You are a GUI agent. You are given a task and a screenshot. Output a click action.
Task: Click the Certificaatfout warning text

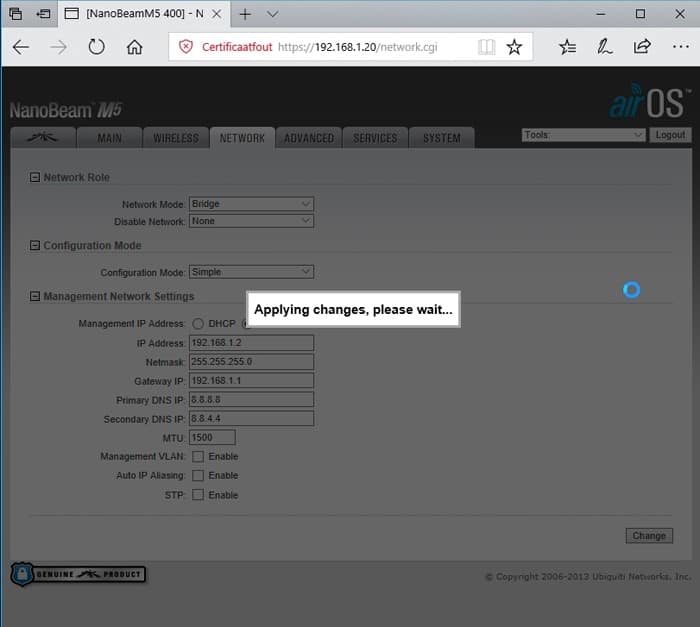237,47
